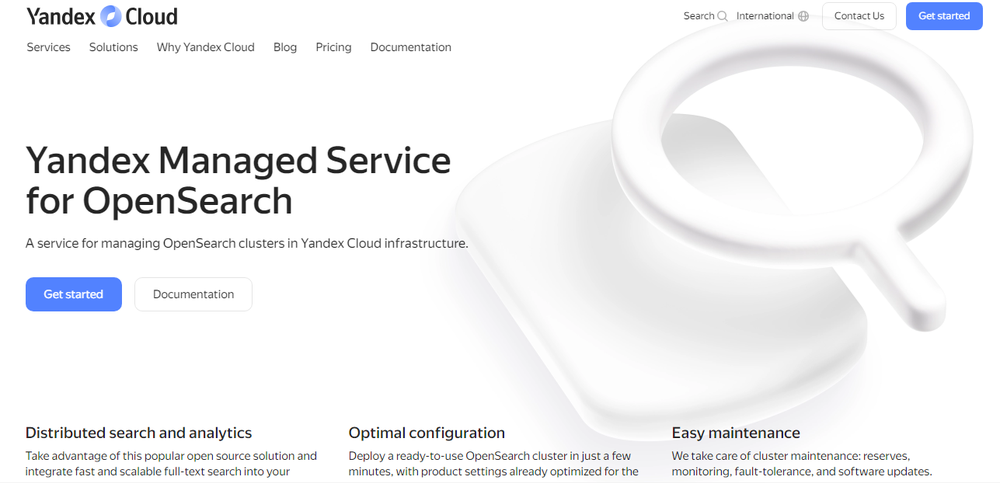1000x483 pixels.
Task: Click the blue Get started hero button
Action: (73, 294)
